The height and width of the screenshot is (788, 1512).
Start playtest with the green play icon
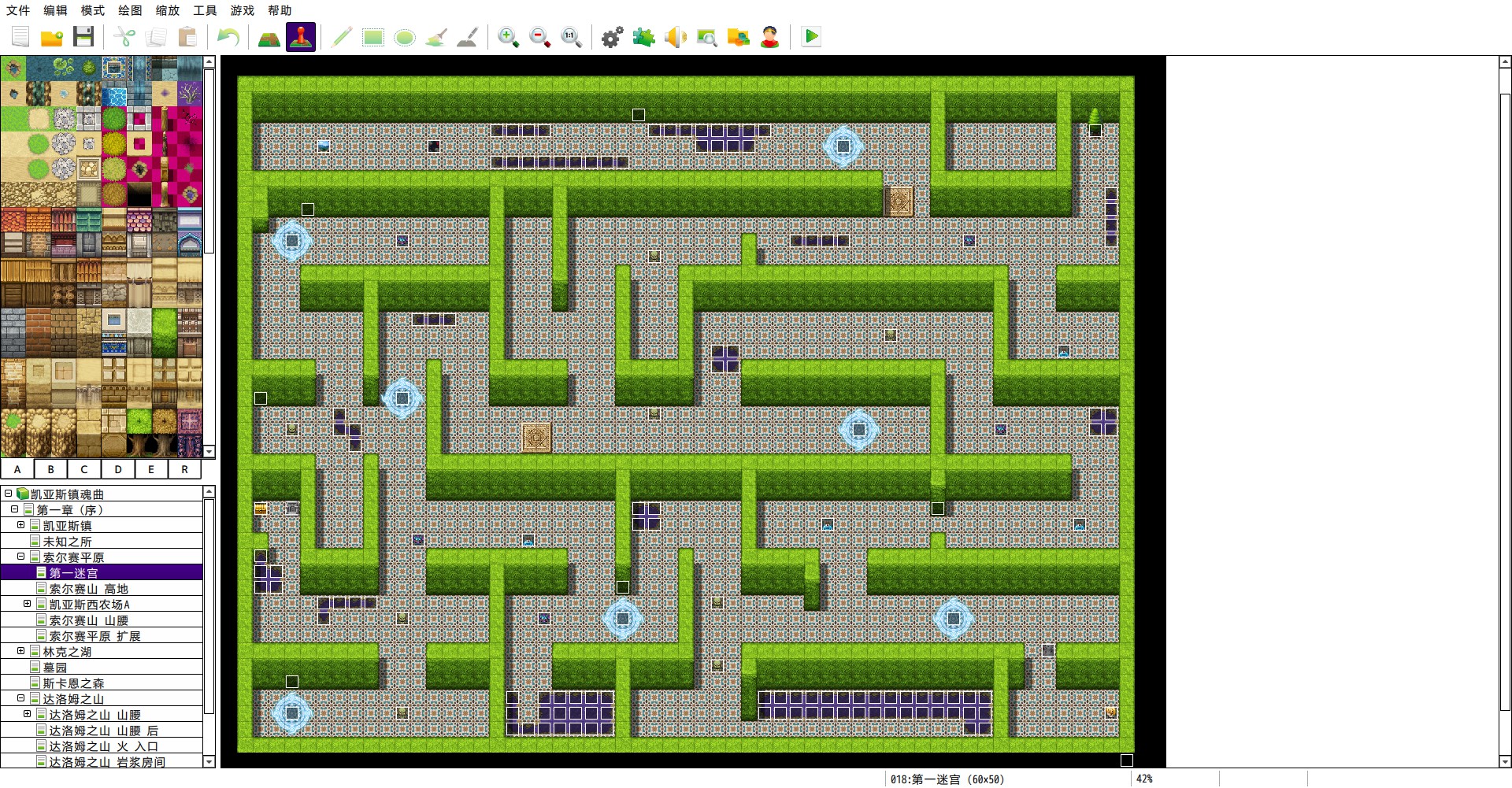(x=811, y=37)
